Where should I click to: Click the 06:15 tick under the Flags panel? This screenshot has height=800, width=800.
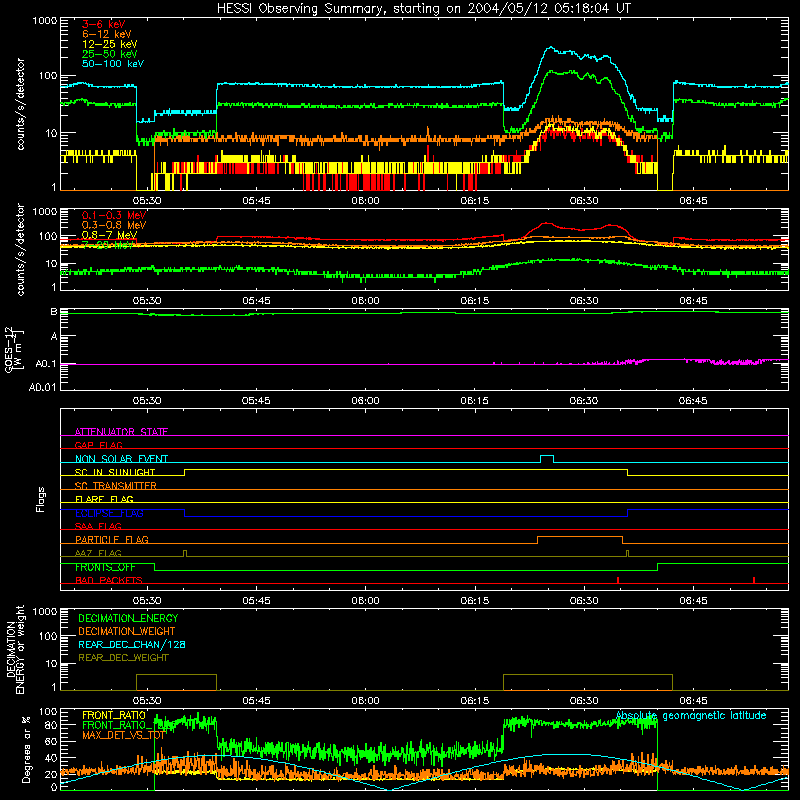pos(474,601)
